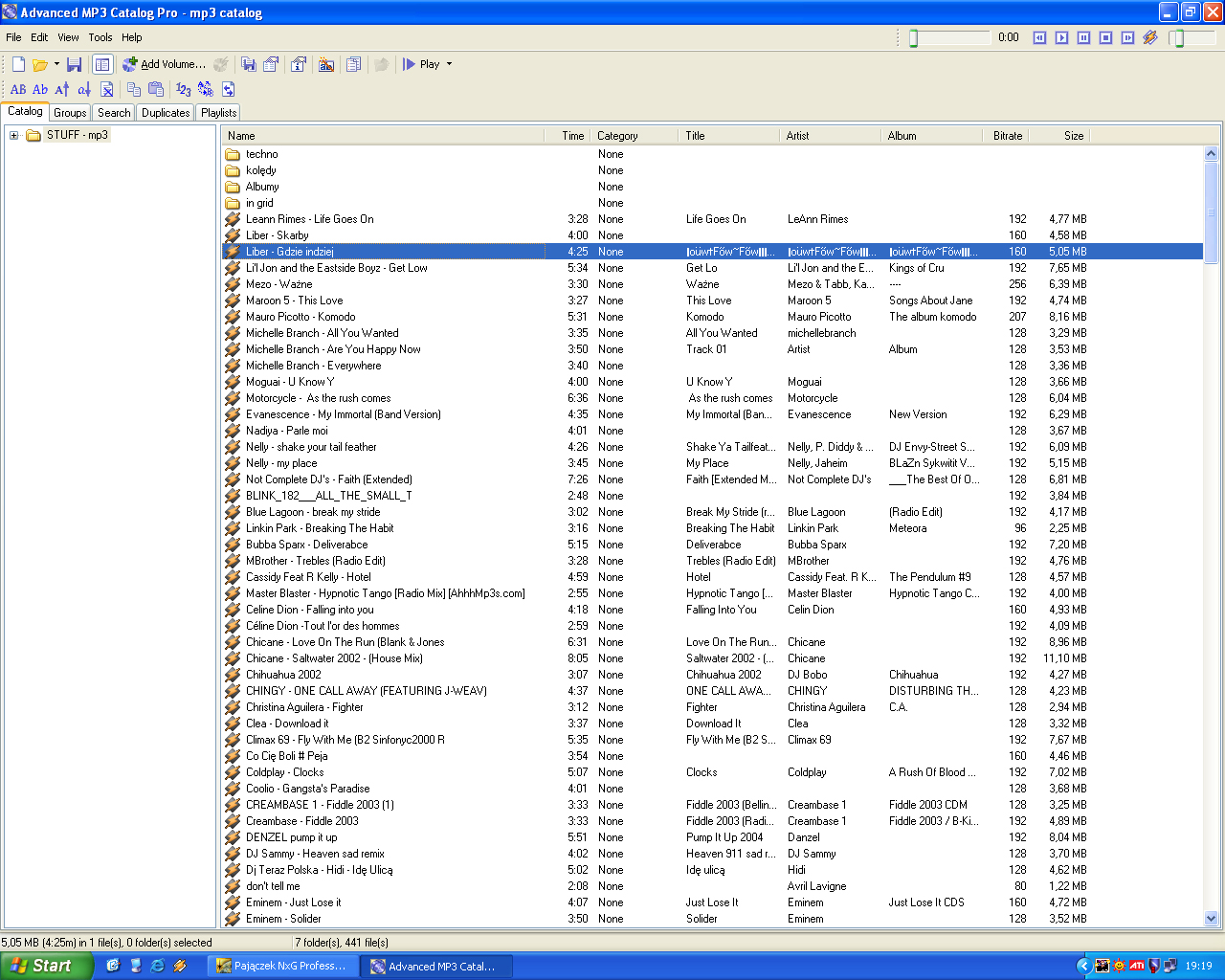This screenshot has height=980, width=1225.
Task: Sort list by the Time column header
Action: 567,136
